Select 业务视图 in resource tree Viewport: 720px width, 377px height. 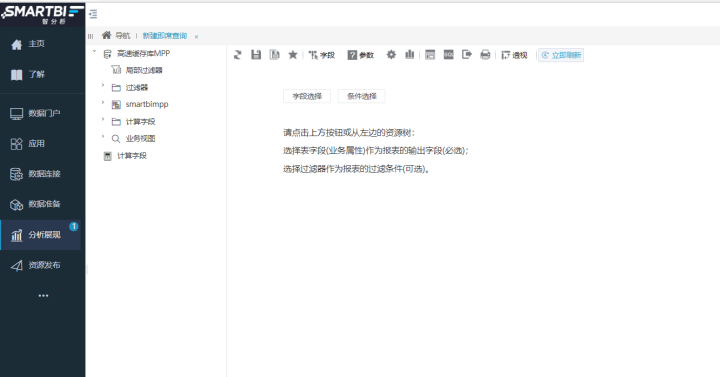[141, 139]
